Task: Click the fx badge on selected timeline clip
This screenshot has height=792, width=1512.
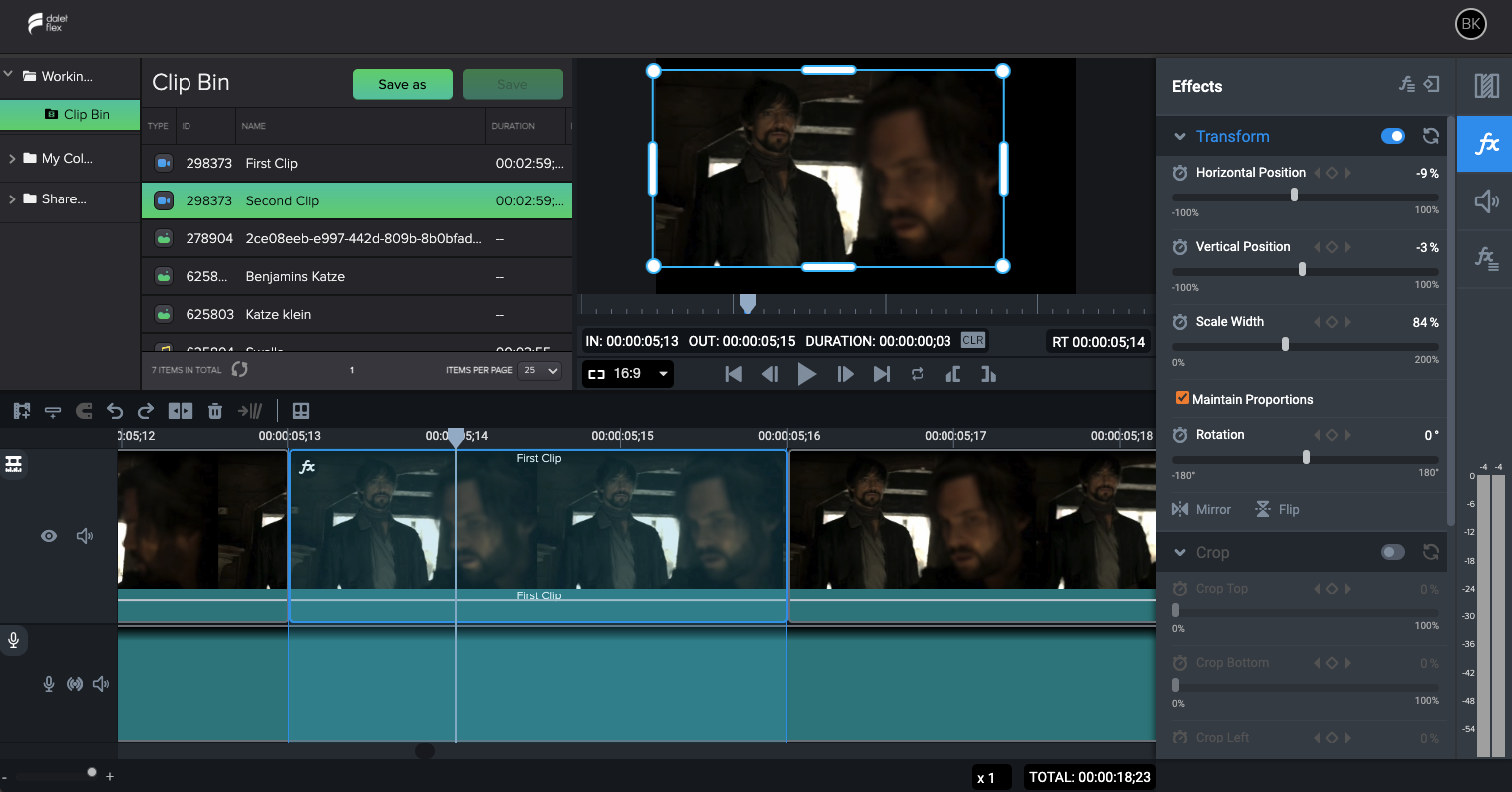Action: 307,466
